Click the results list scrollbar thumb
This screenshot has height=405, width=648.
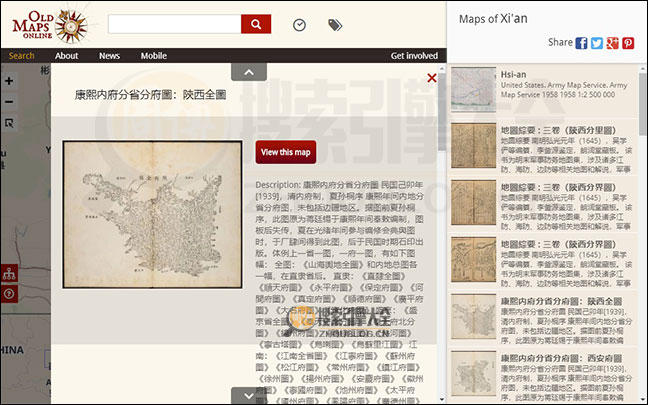pyautogui.click(x=643, y=104)
